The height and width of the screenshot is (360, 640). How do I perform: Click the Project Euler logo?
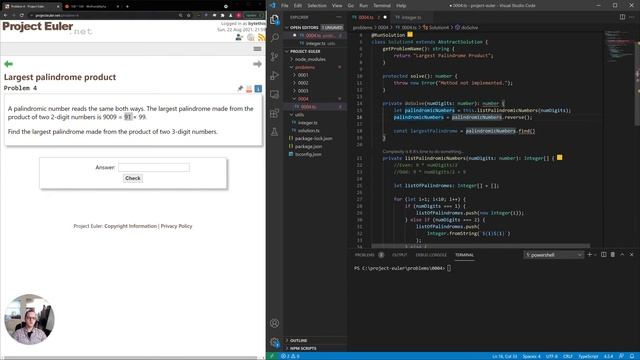click(x=47, y=28)
